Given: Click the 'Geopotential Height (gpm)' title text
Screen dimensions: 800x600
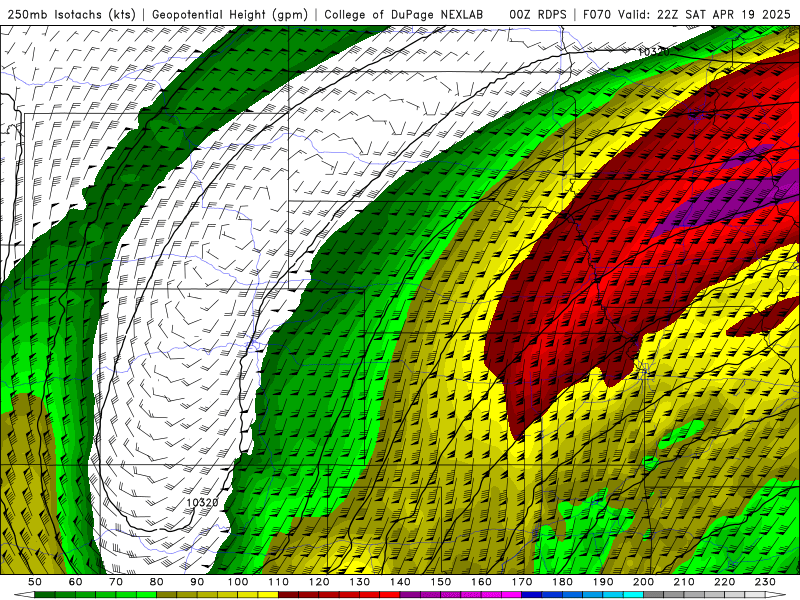Looking at the screenshot, I should tap(230, 14).
